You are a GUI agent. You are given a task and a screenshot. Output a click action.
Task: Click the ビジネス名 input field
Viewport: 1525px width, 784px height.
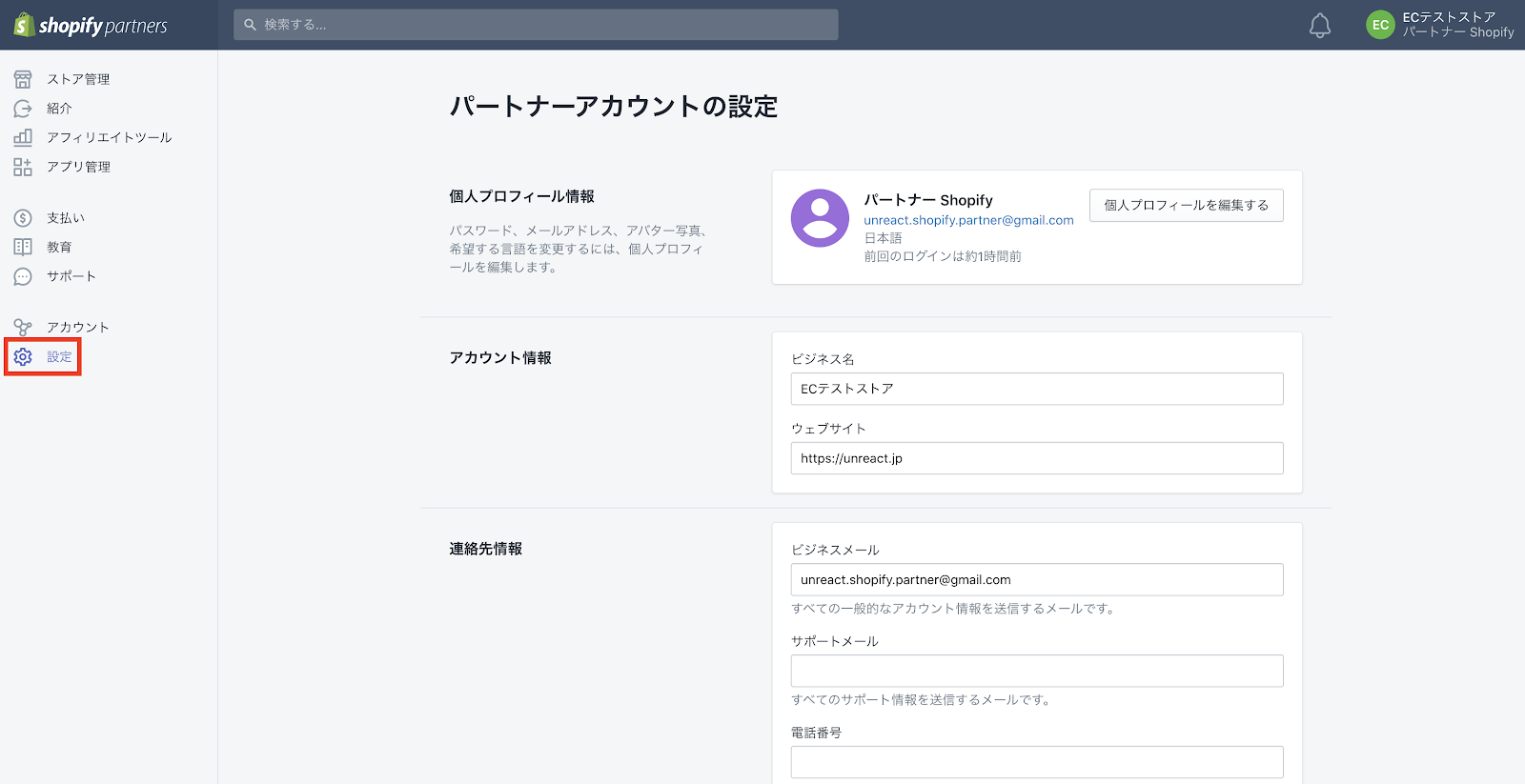point(1036,389)
